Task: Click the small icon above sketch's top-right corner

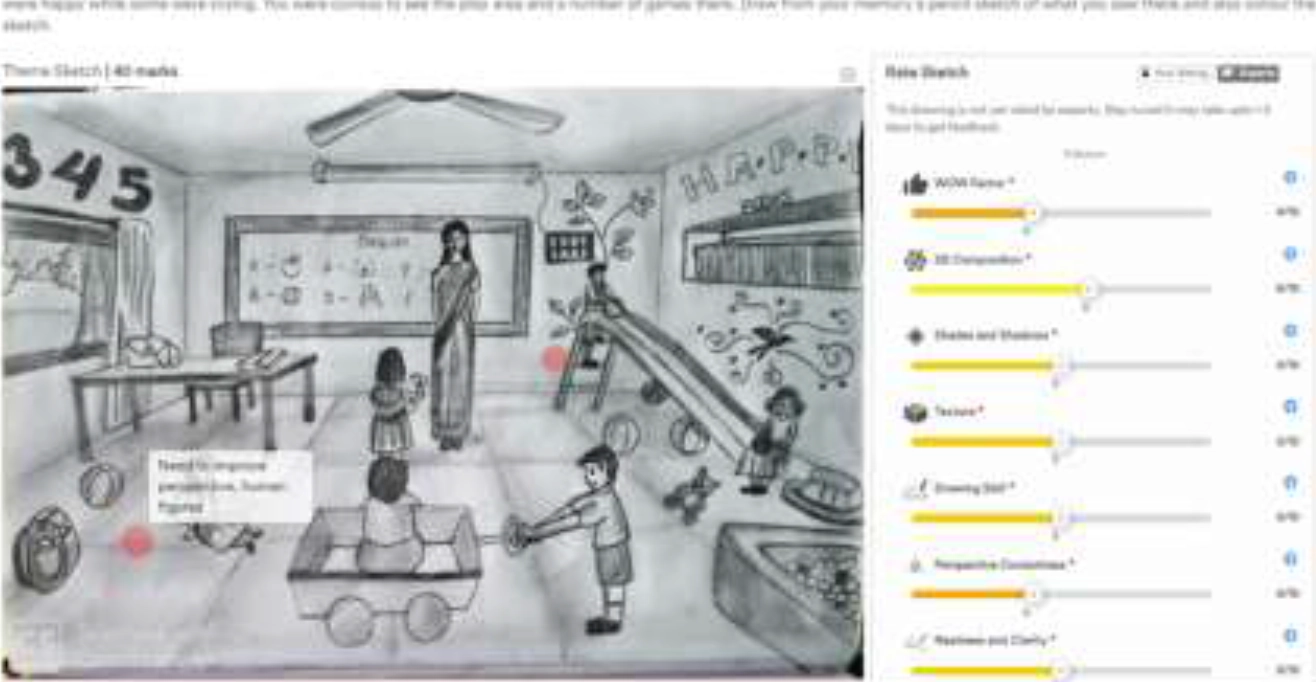Action: click(847, 75)
